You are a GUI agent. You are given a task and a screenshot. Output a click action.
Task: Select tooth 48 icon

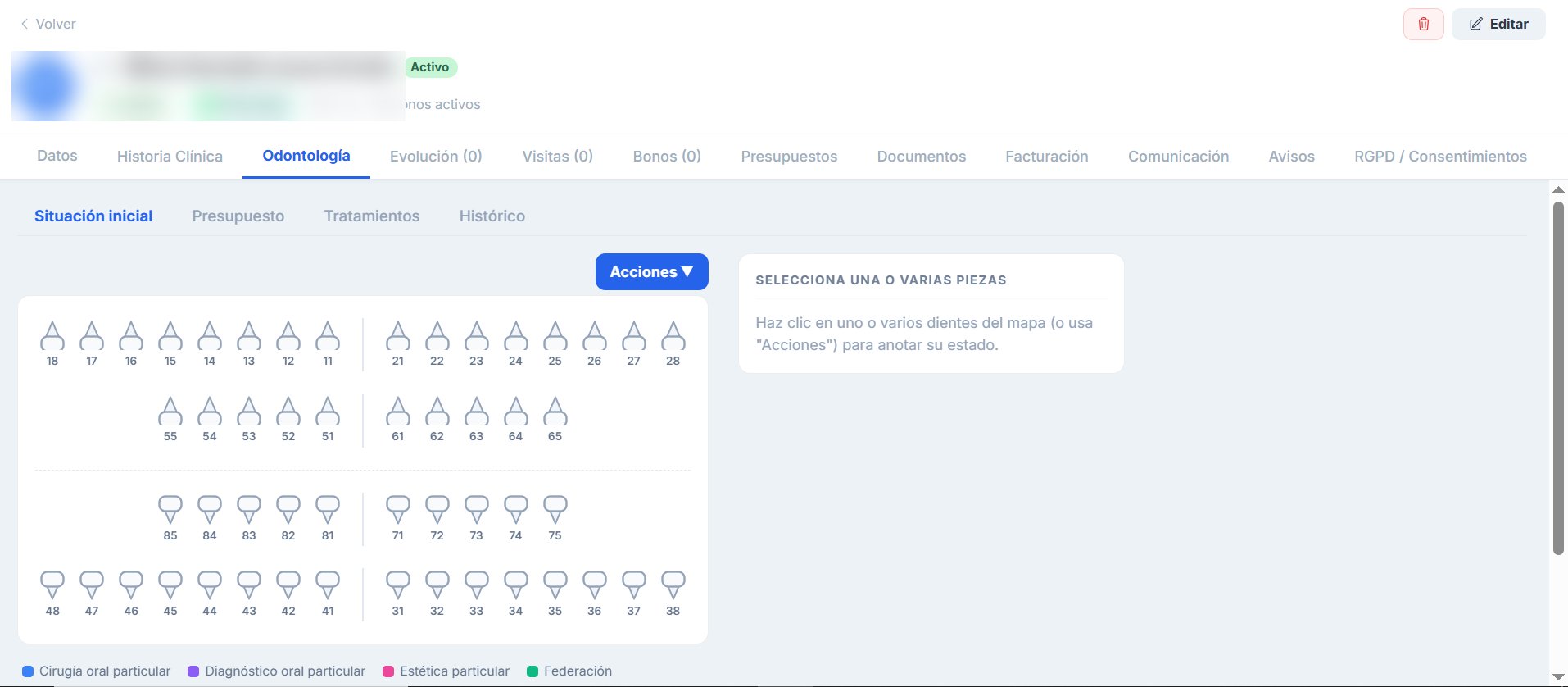(x=52, y=585)
